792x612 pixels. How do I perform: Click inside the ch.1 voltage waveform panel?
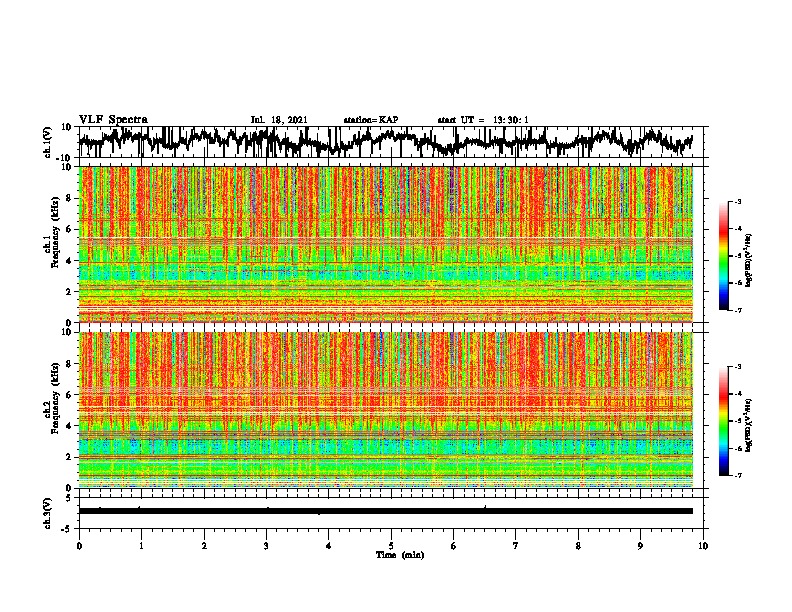click(x=390, y=142)
